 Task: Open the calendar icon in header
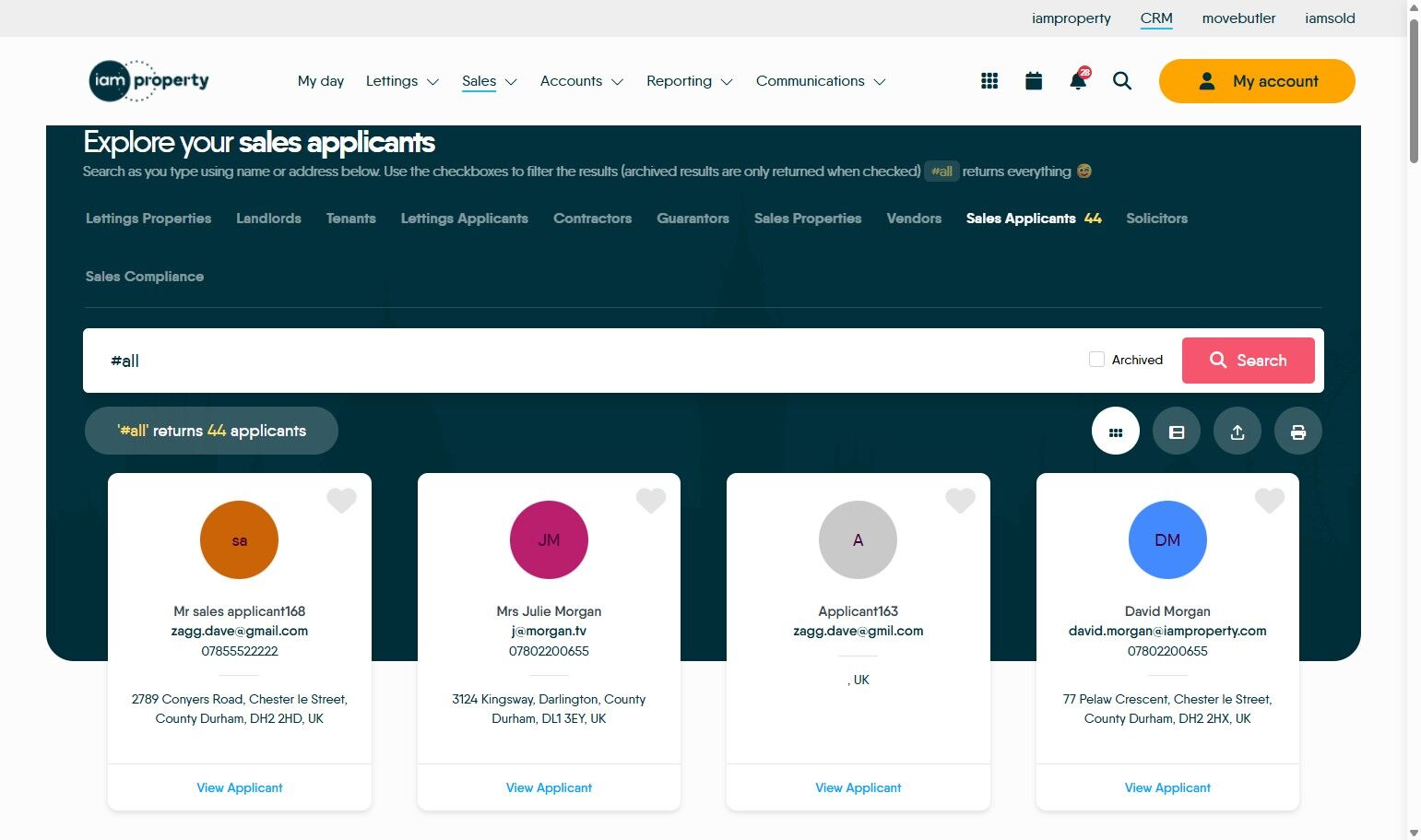tap(1034, 81)
